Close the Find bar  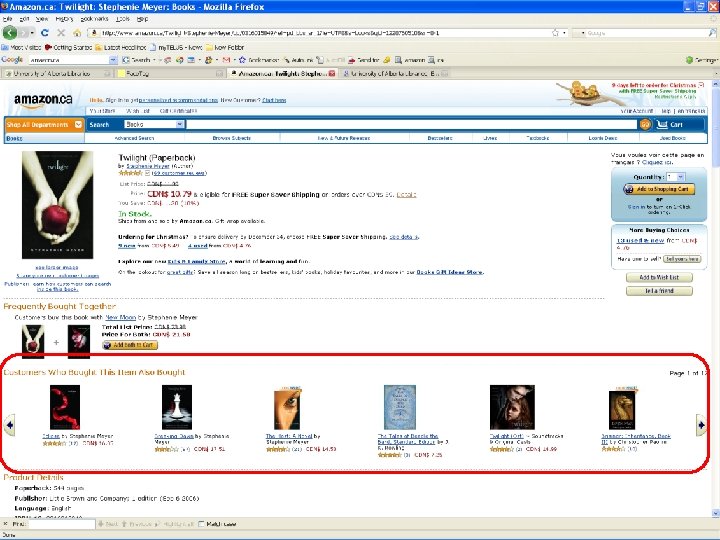point(6,523)
